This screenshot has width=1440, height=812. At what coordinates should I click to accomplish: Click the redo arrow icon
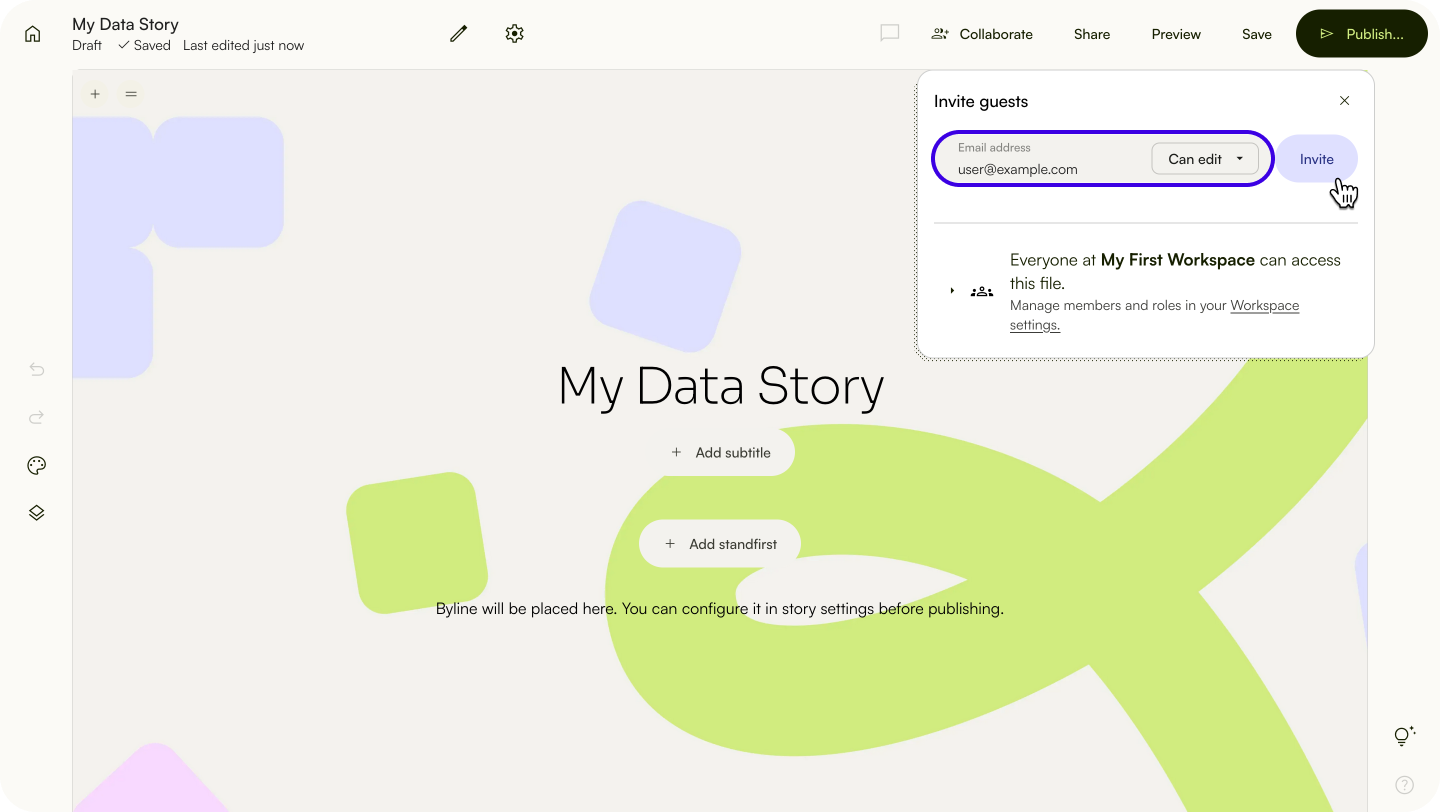[x=37, y=417]
